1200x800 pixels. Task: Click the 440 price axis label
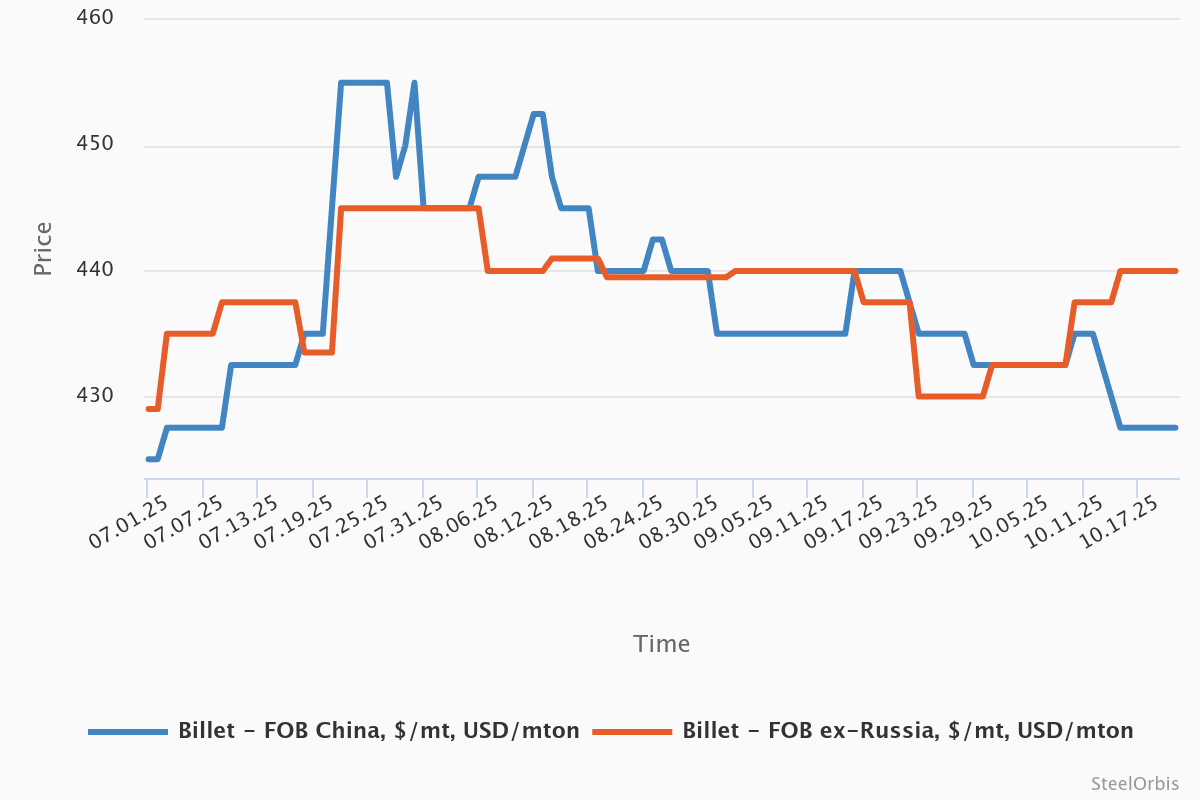(x=95, y=270)
